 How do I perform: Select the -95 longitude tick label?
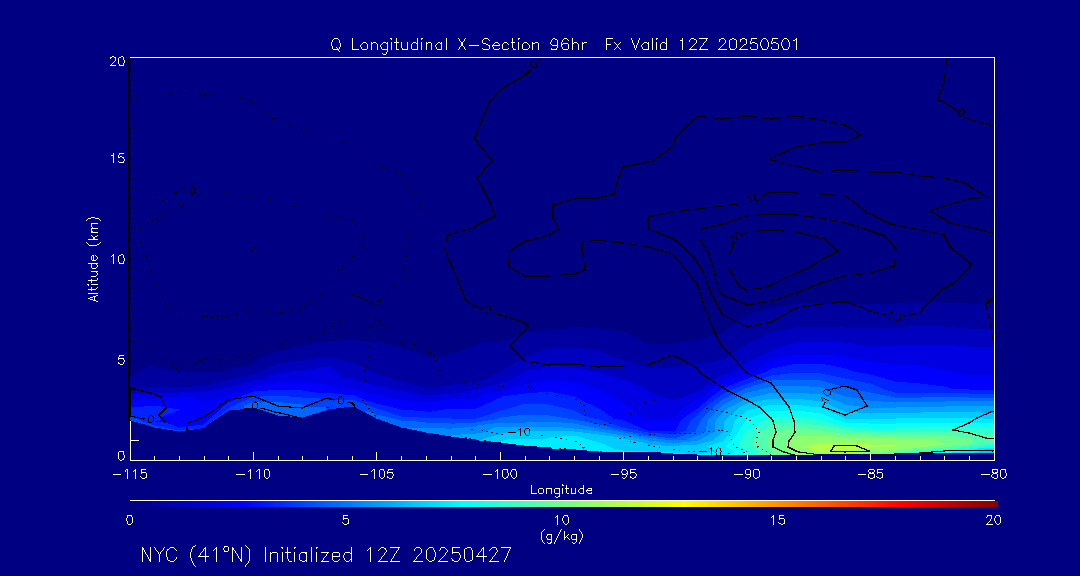point(623,475)
